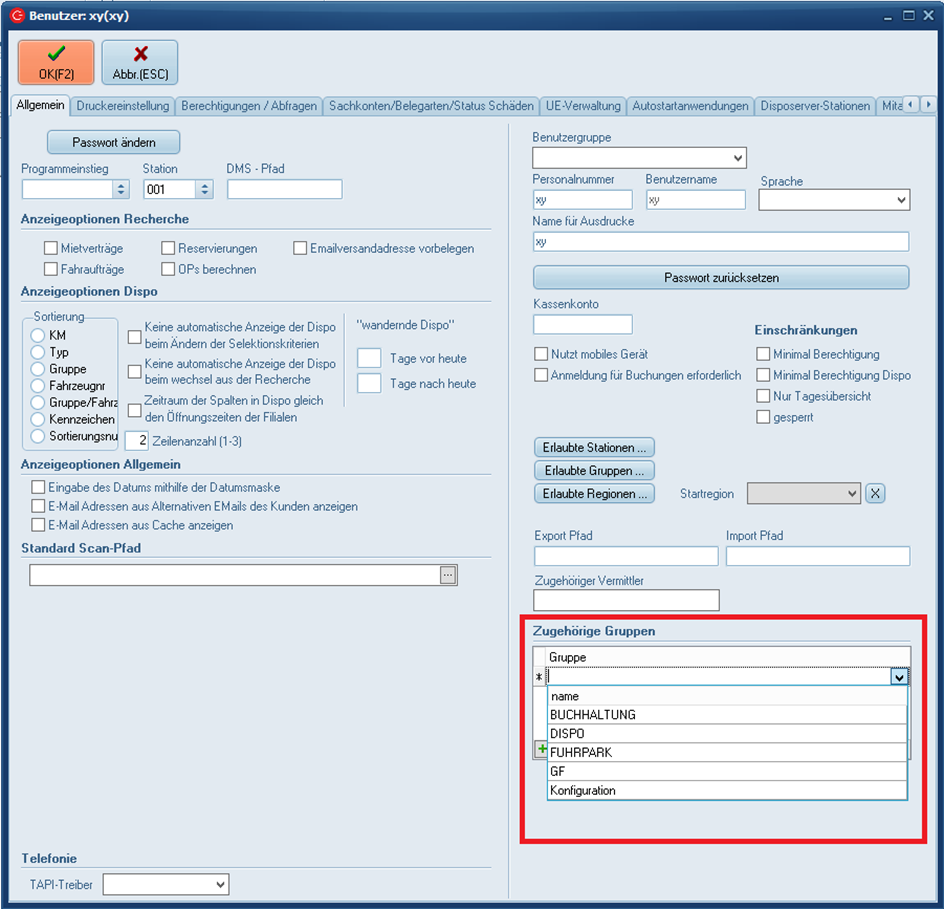The width and height of the screenshot is (944, 909).
Task: Click the Passwort zurücksetzen button
Action: (x=721, y=277)
